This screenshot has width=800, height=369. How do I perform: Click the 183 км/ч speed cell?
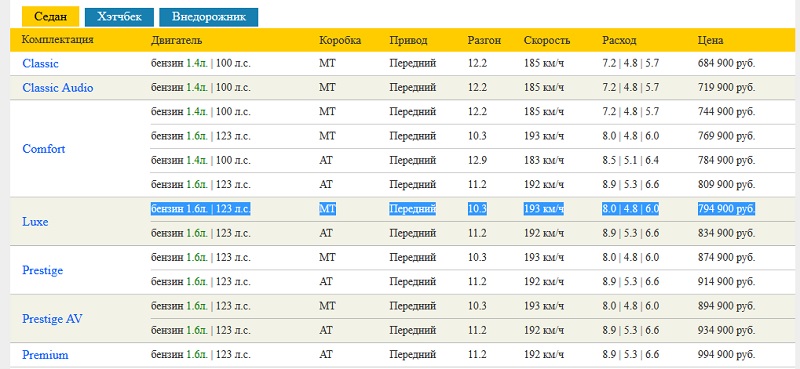click(544, 160)
